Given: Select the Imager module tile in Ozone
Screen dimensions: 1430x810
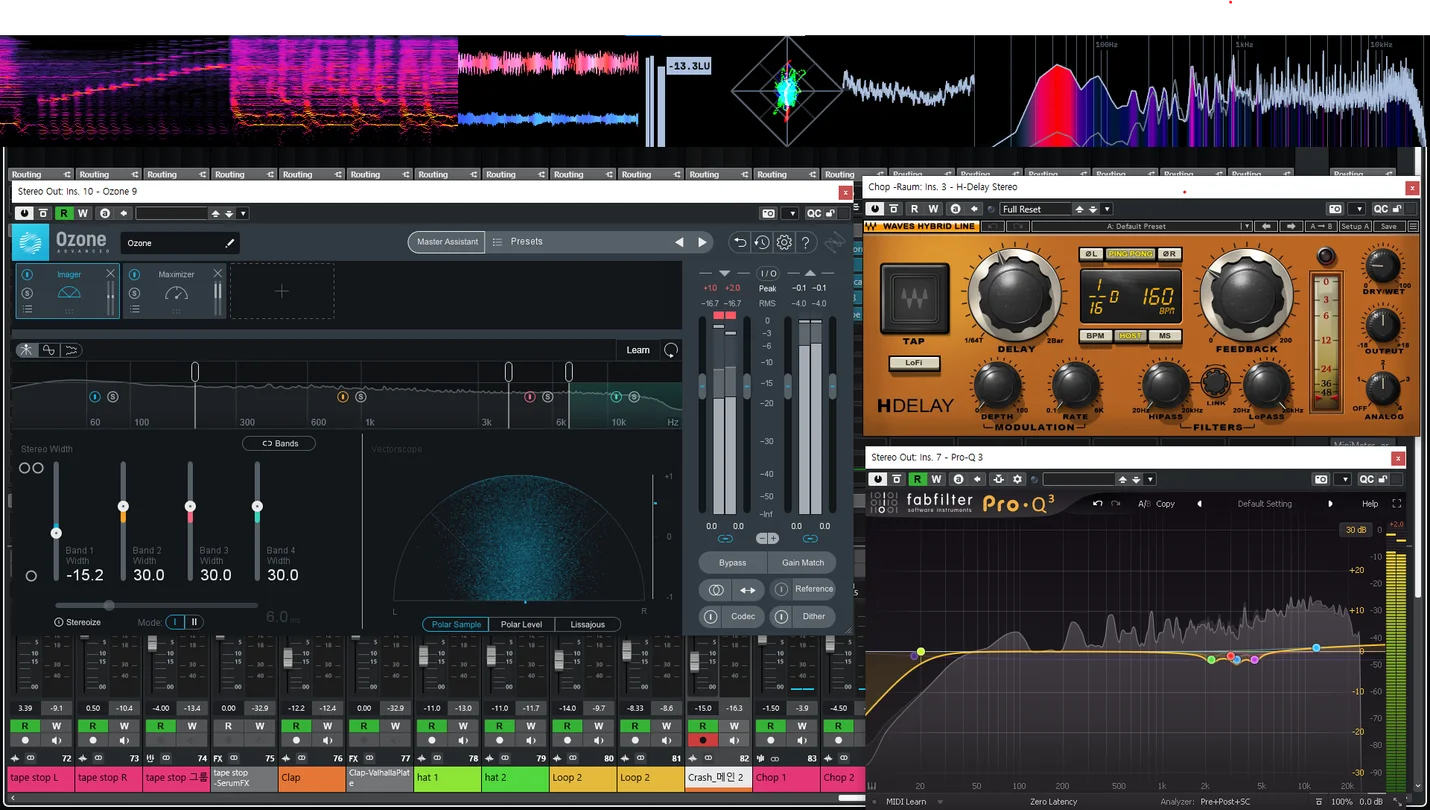Looking at the screenshot, I should [x=67, y=291].
